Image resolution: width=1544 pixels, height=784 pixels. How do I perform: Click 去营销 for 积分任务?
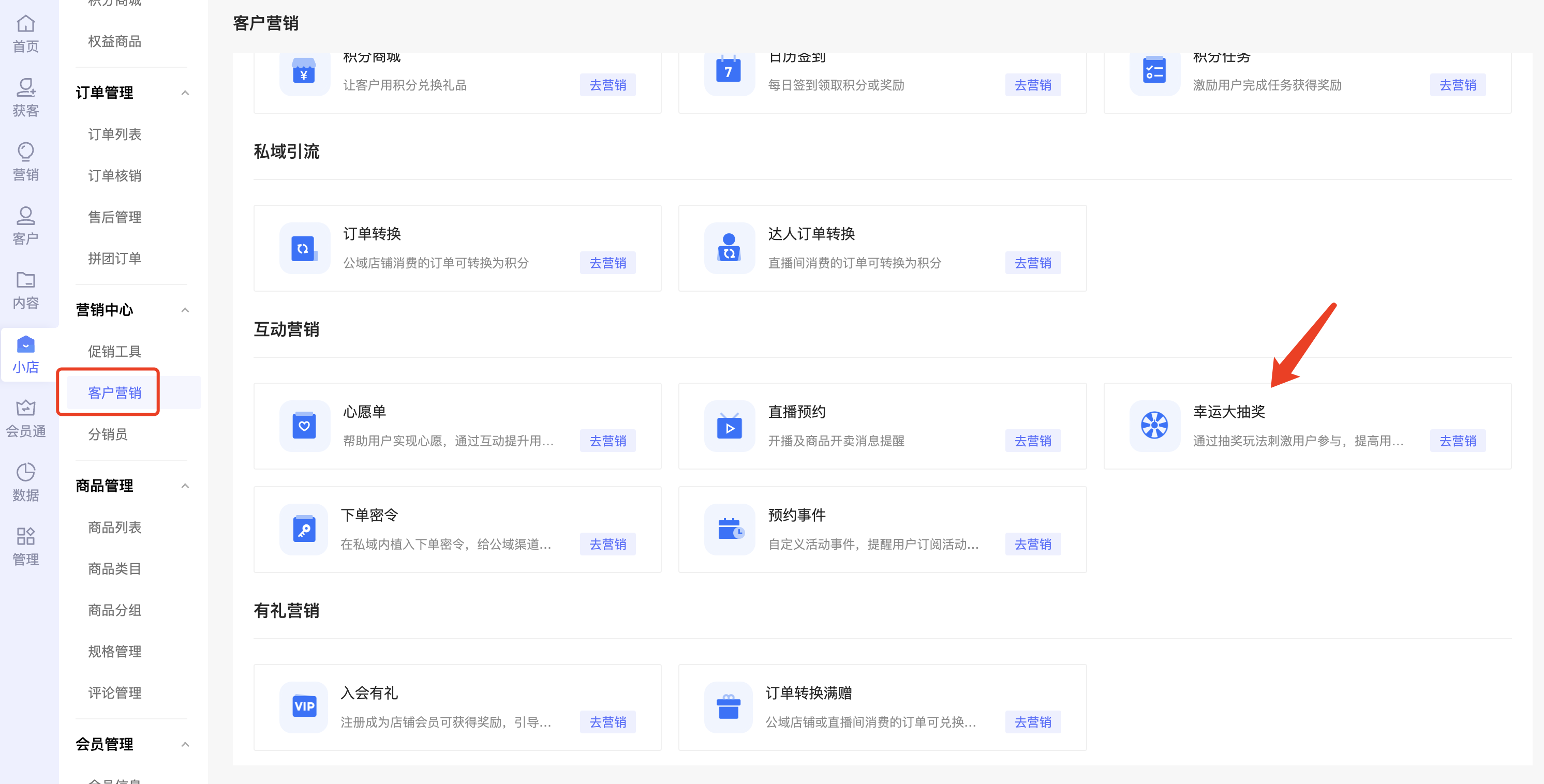point(1458,85)
